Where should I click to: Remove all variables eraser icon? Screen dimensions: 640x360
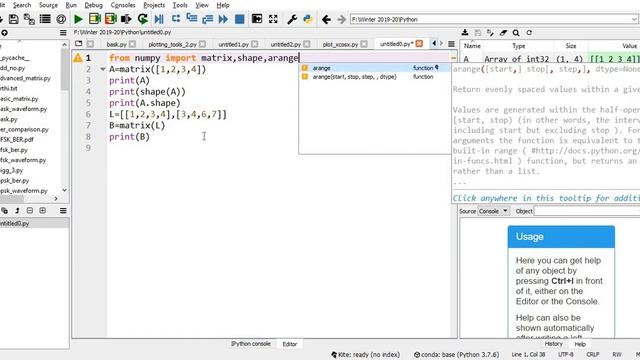click(503, 33)
